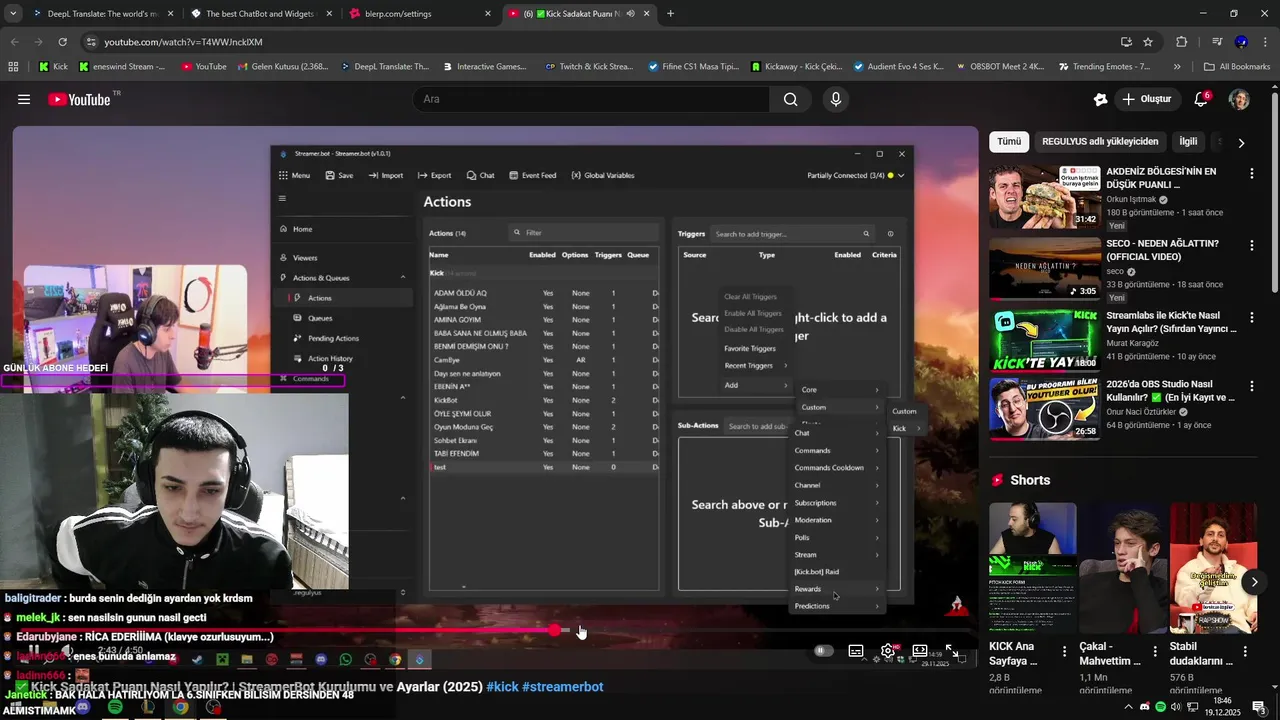
Task: Click the Oluştur create button
Action: [1146, 99]
